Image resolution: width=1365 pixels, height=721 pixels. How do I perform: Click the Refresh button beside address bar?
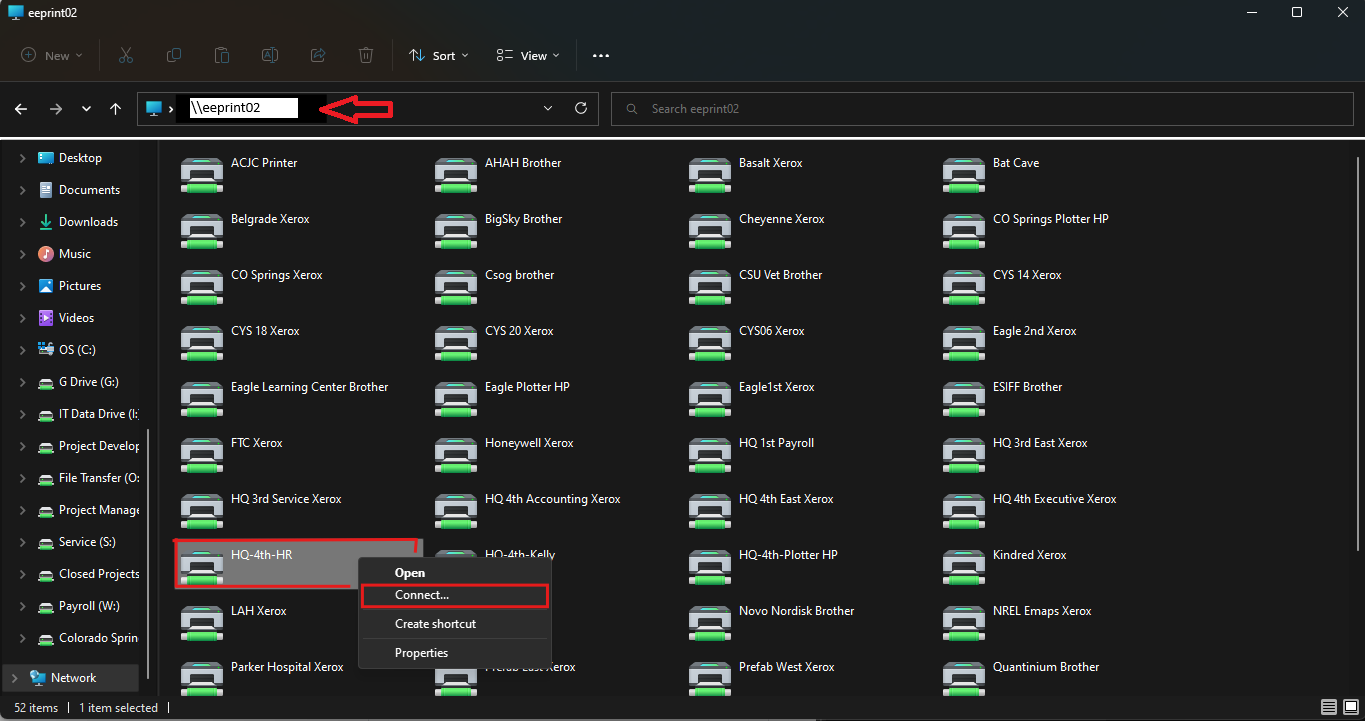(580, 108)
